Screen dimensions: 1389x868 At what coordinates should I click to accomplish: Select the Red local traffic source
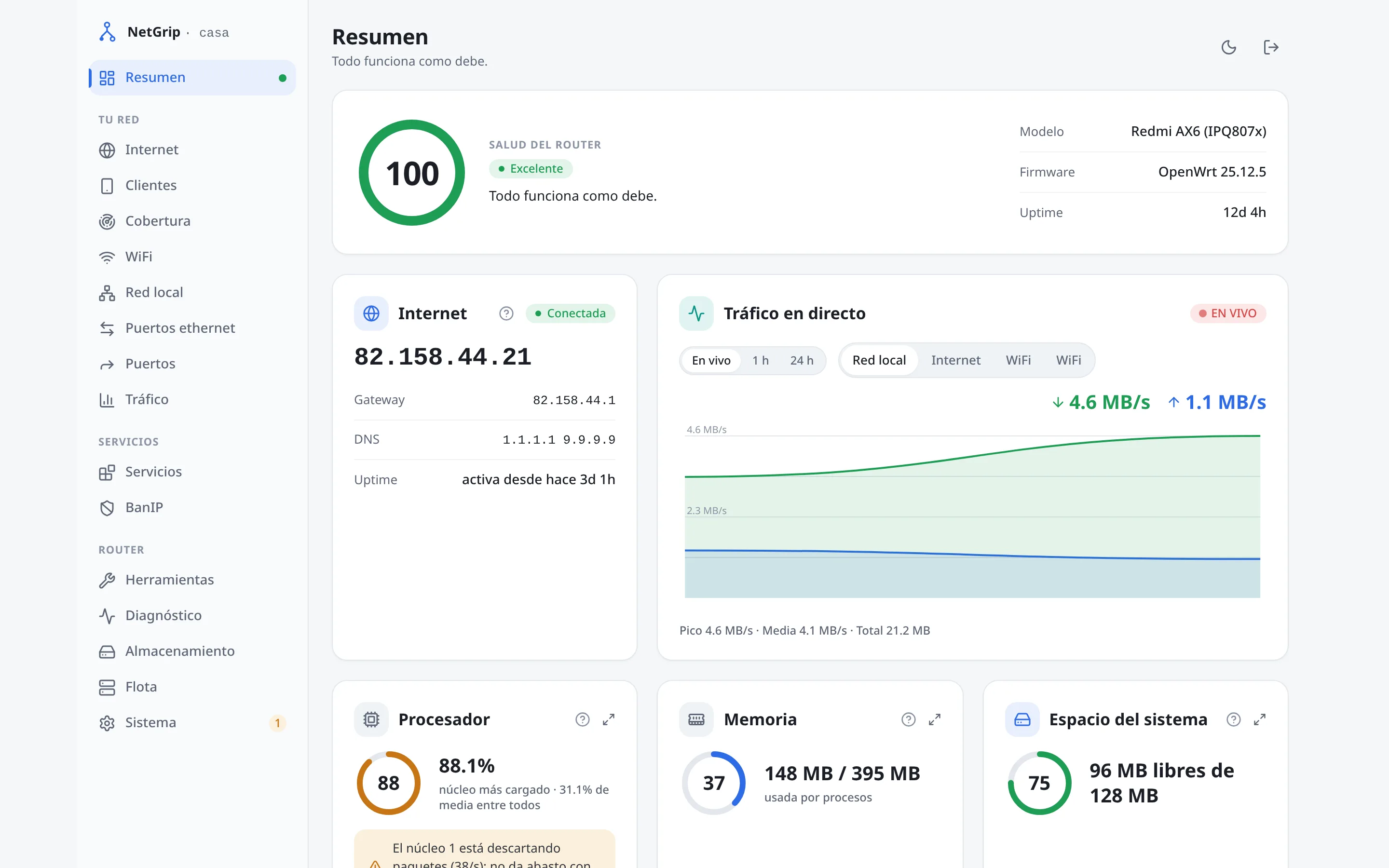(x=879, y=361)
